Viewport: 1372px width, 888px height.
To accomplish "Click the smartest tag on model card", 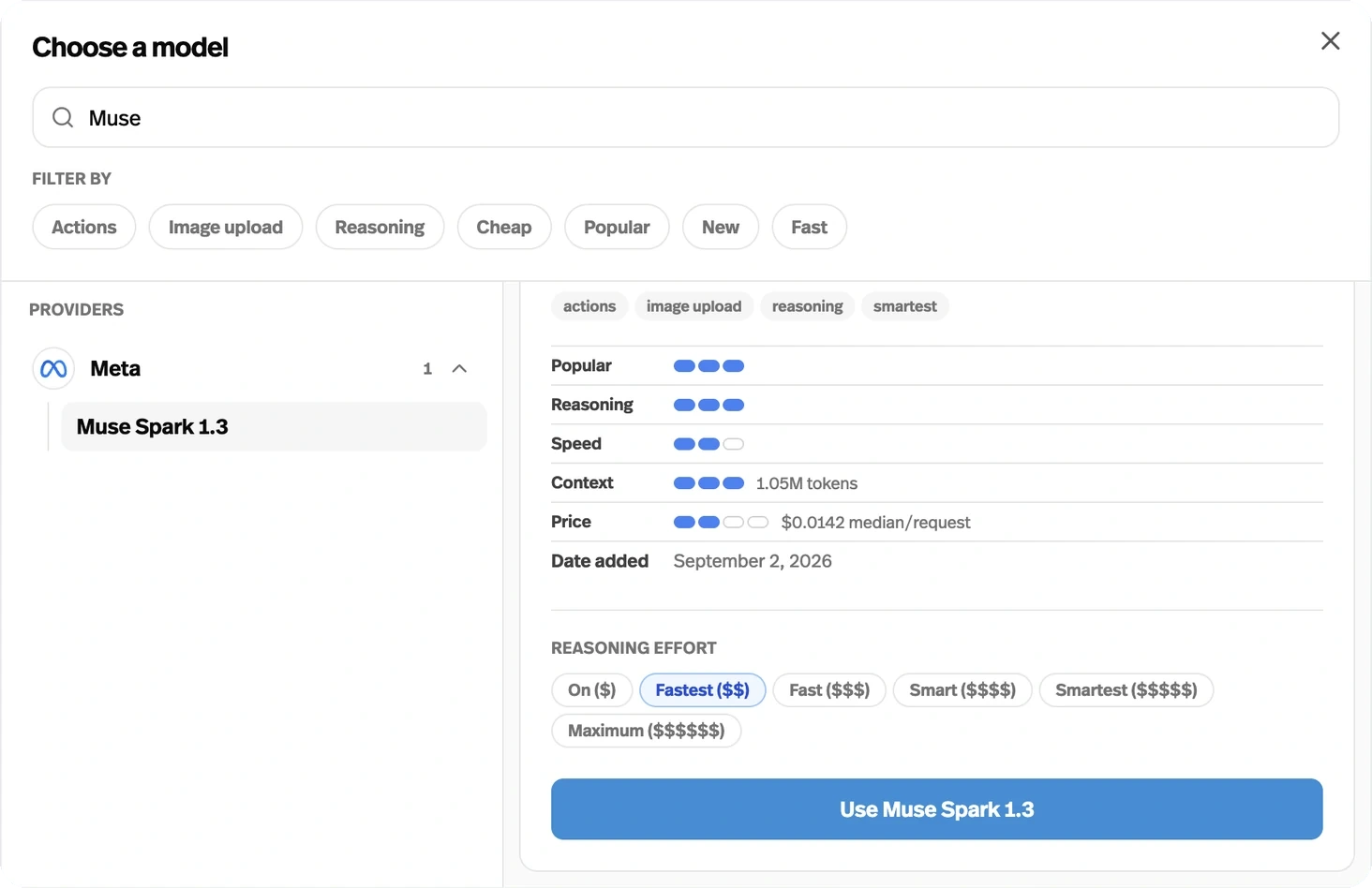I will click(x=905, y=306).
